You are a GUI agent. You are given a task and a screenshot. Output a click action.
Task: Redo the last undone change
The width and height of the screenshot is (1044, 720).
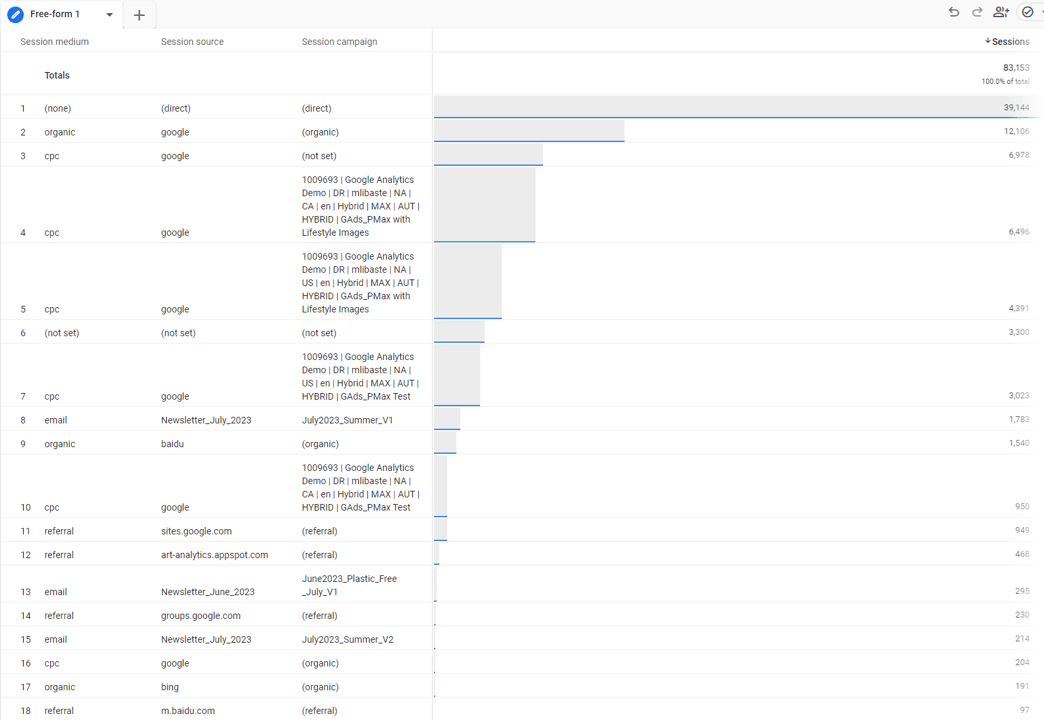pyautogui.click(x=977, y=12)
